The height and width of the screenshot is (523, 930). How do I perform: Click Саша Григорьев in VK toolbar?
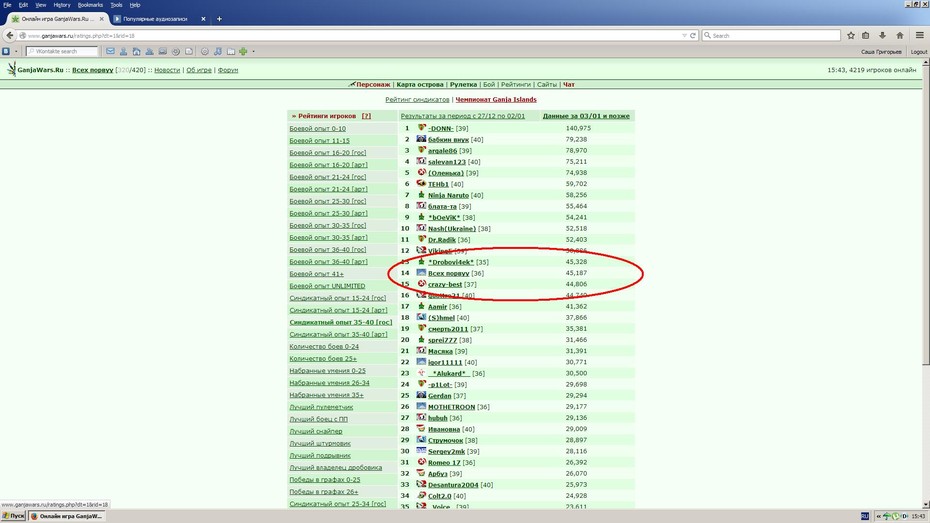[881, 52]
